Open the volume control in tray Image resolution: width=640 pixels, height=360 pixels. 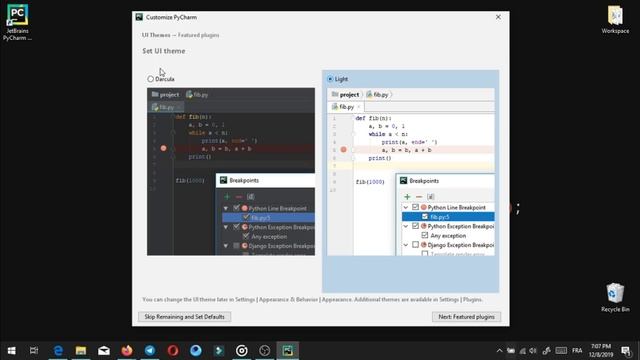(x=533, y=351)
